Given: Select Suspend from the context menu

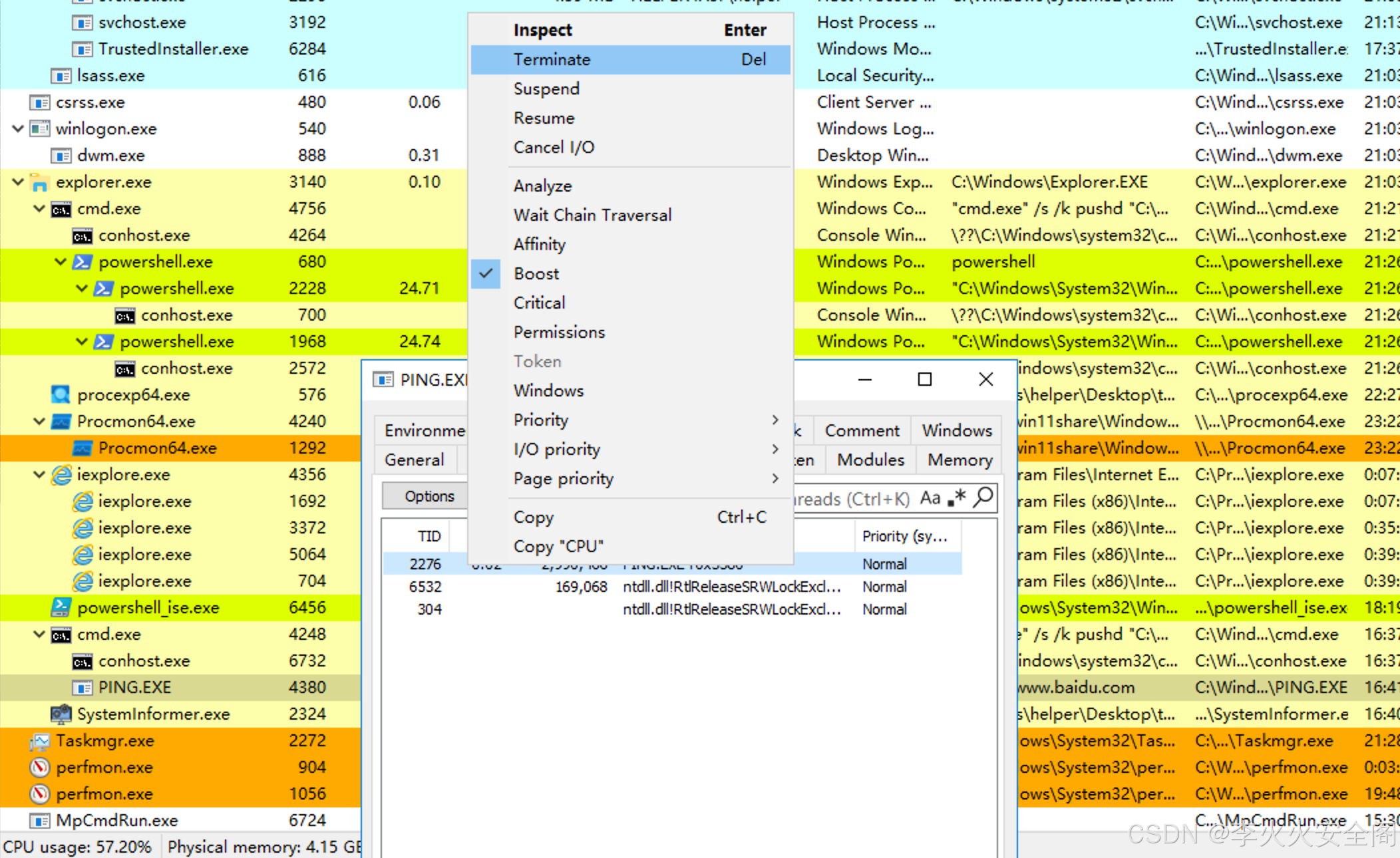Looking at the screenshot, I should [x=546, y=89].
